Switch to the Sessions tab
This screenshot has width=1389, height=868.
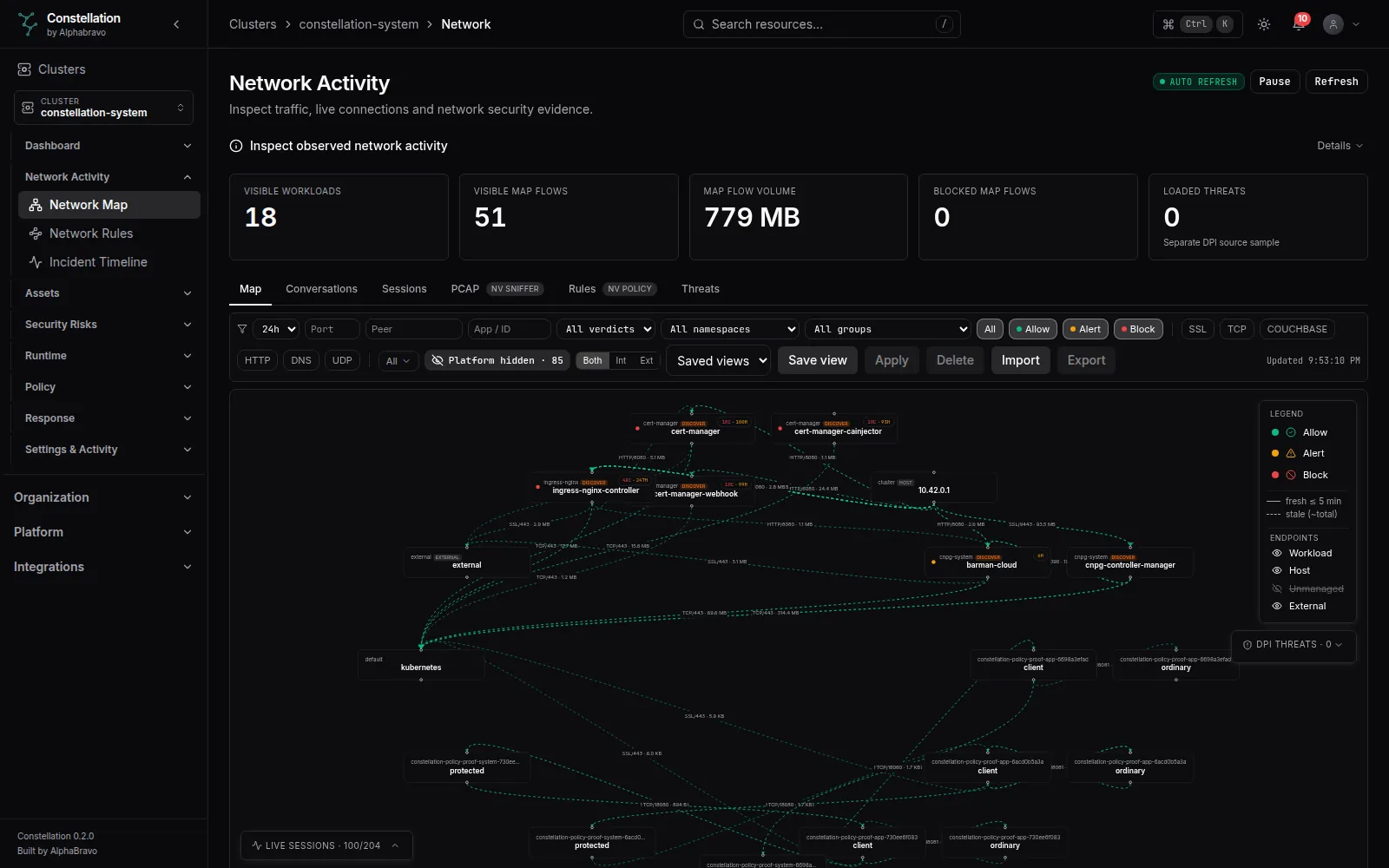tap(405, 289)
